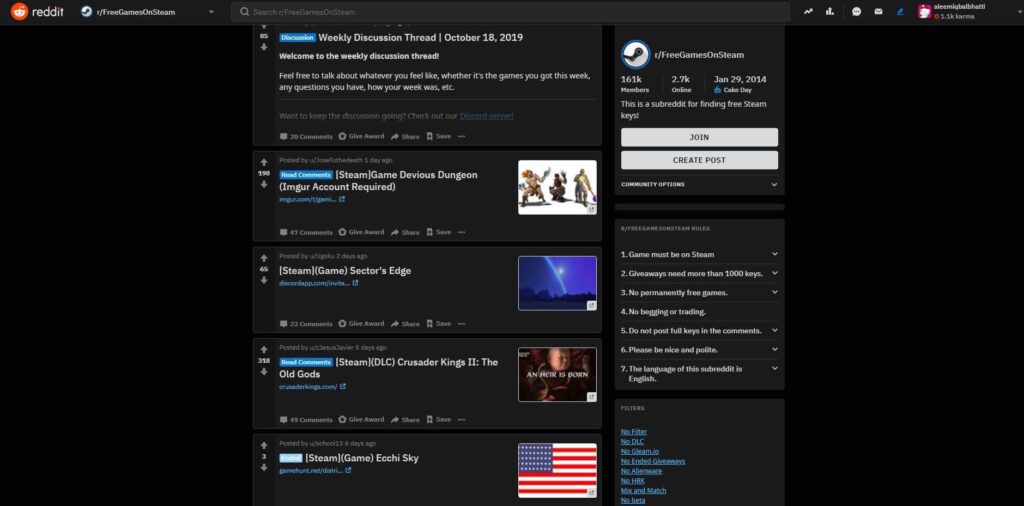Give Award to the Sector's Edge post
The width and height of the screenshot is (1024, 506).
[x=362, y=324]
